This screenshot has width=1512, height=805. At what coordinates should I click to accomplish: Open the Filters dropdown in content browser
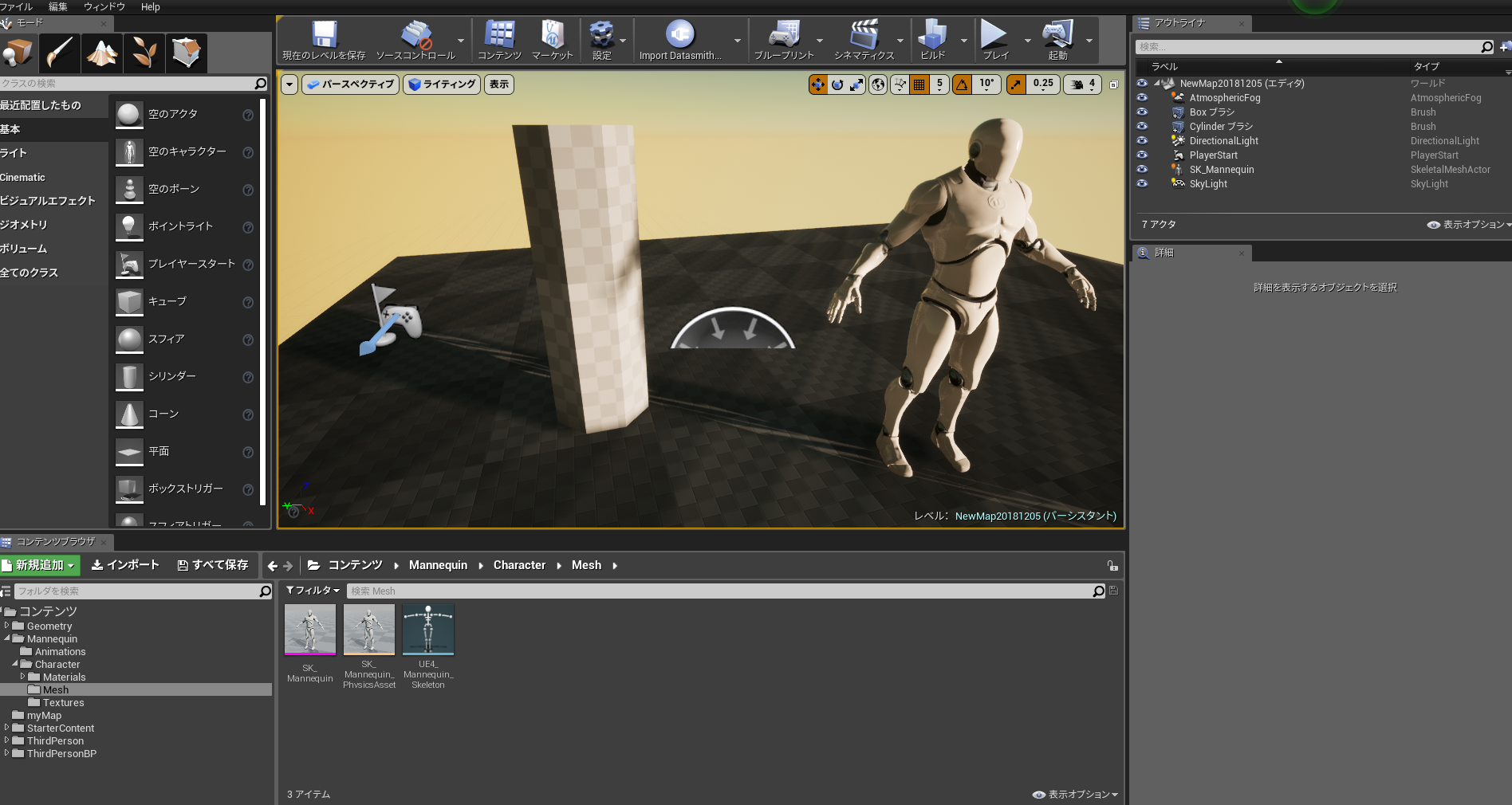313,591
